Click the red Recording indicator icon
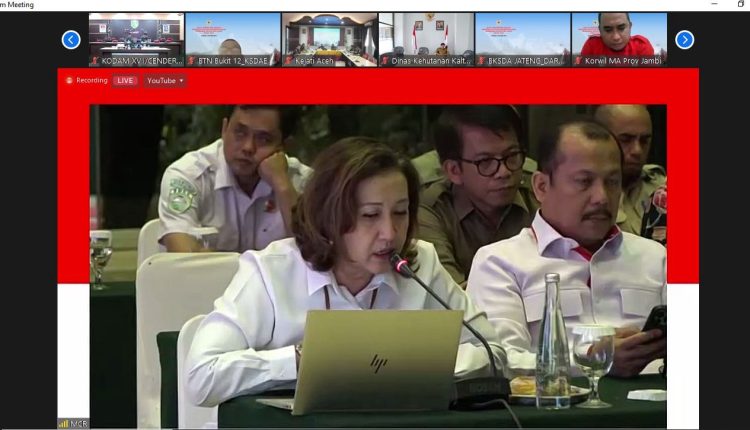This screenshot has height=430, width=750. click(69, 81)
